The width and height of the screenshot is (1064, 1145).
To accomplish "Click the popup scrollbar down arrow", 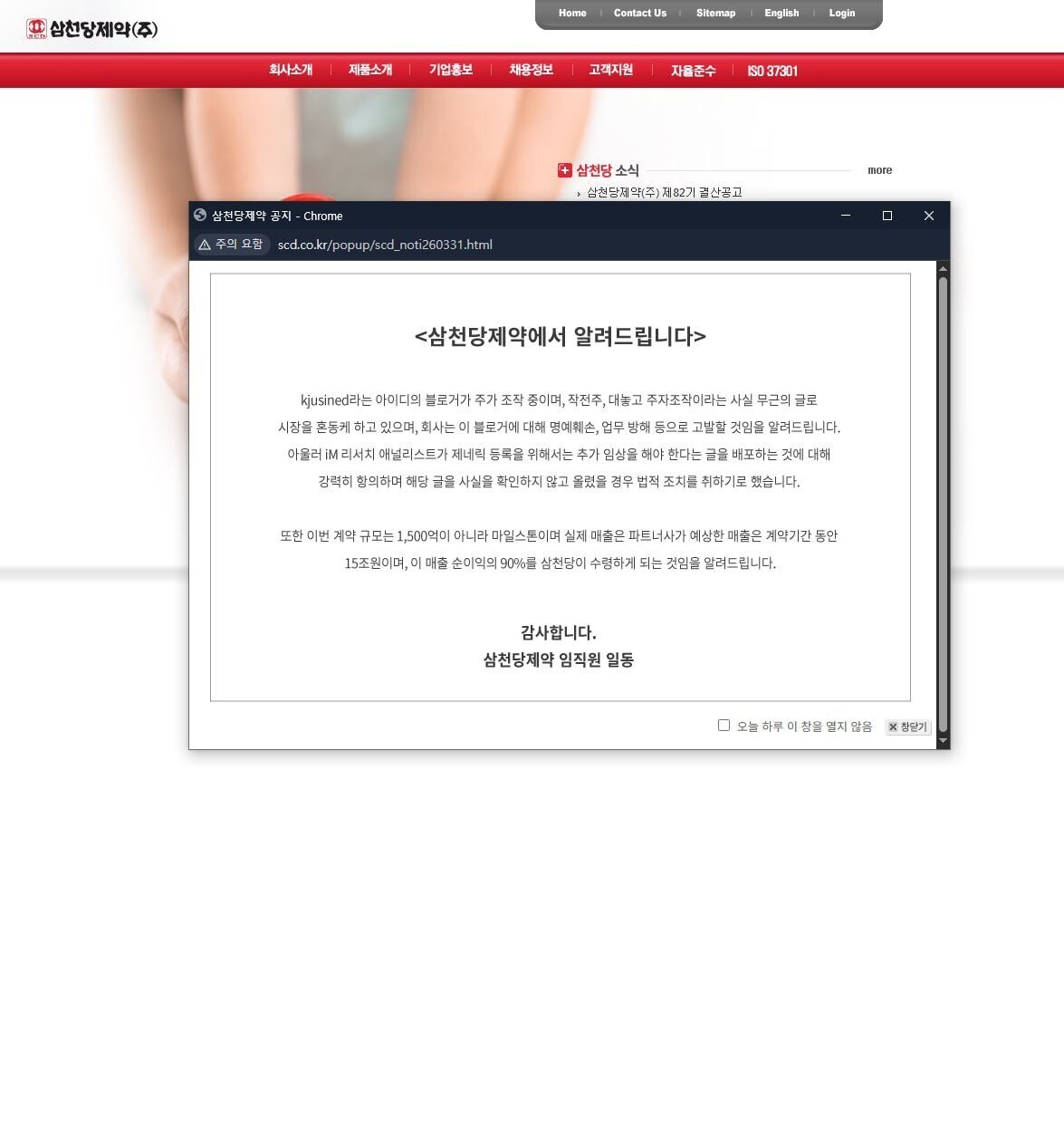I will (x=943, y=741).
